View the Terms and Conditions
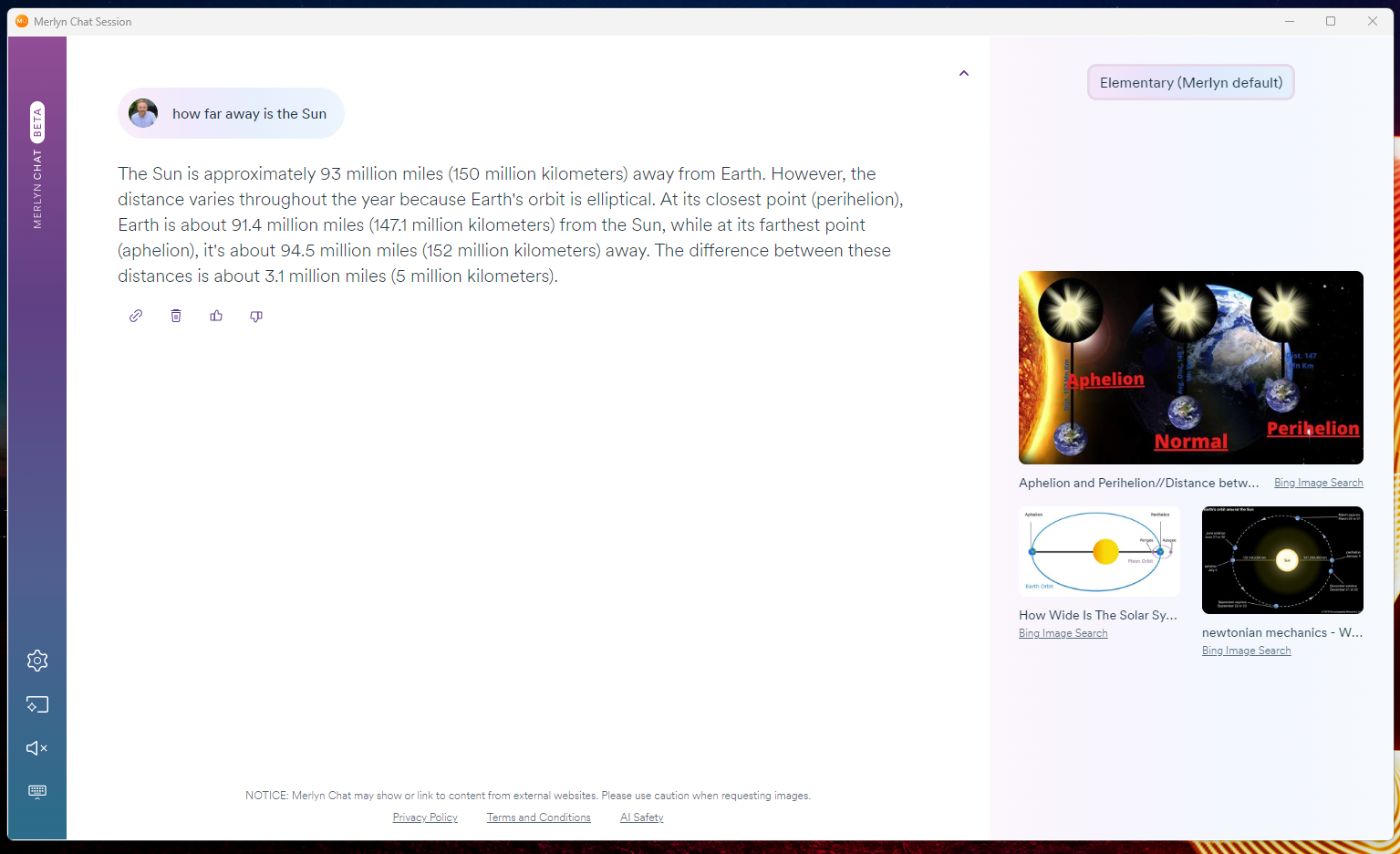 [x=538, y=817]
